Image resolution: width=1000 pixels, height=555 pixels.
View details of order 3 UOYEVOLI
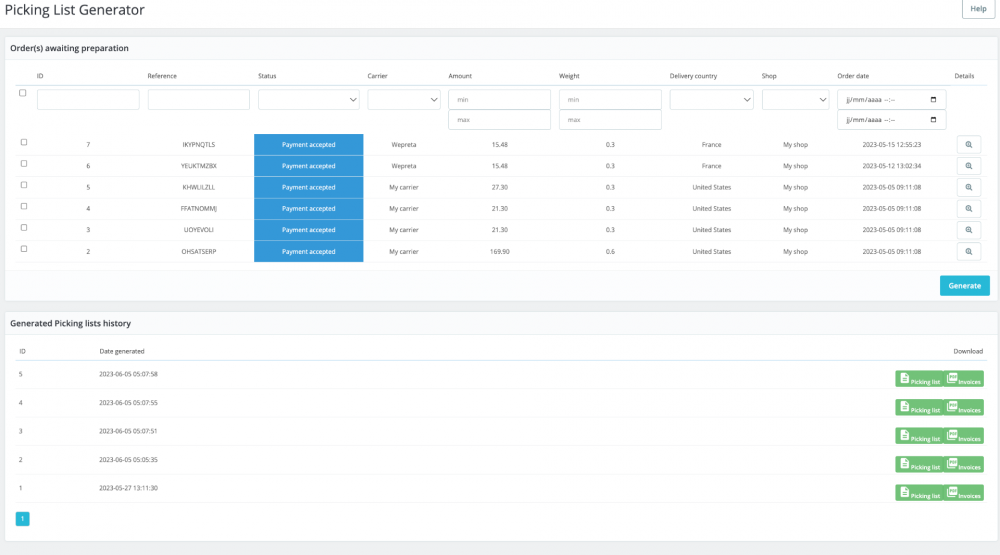[x=968, y=230]
